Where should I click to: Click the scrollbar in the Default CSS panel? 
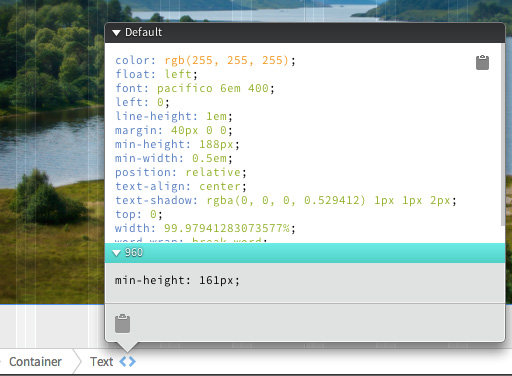(503, 135)
